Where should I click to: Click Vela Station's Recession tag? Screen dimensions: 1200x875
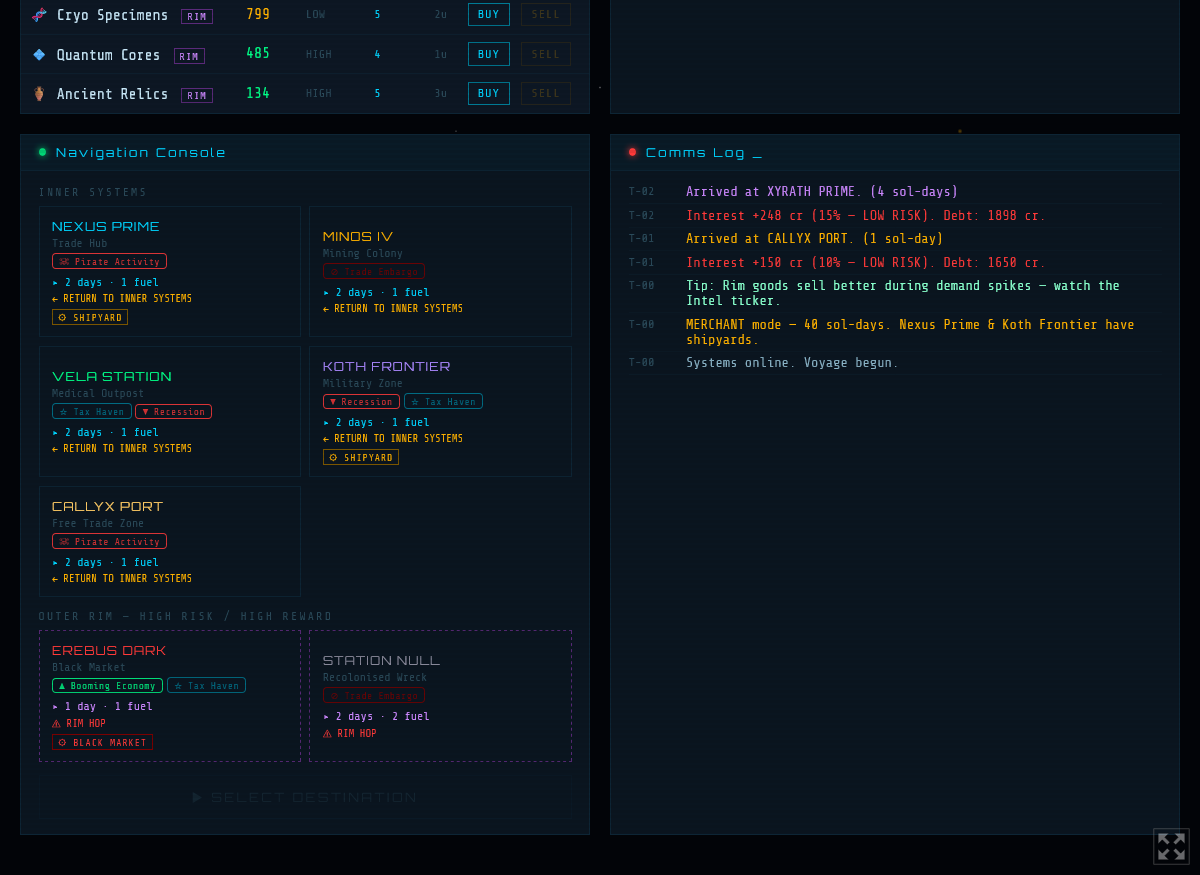point(174,412)
